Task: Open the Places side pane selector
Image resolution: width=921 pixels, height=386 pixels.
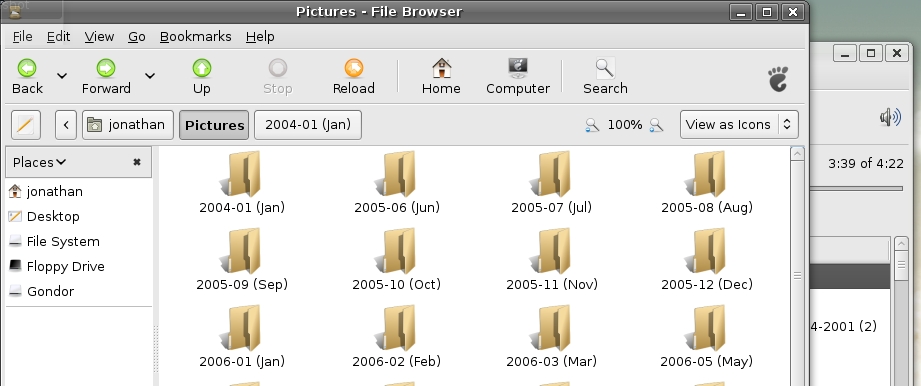Action: click(39, 162)
